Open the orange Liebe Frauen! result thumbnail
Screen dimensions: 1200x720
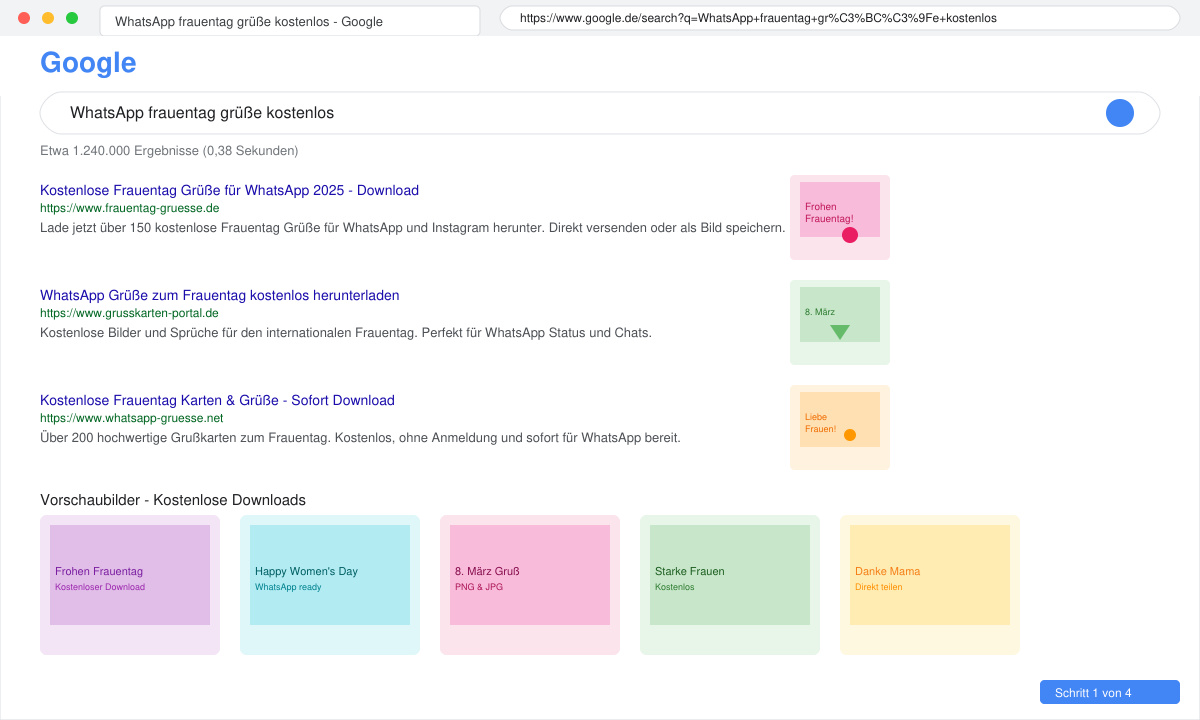[x=840, y=428]
